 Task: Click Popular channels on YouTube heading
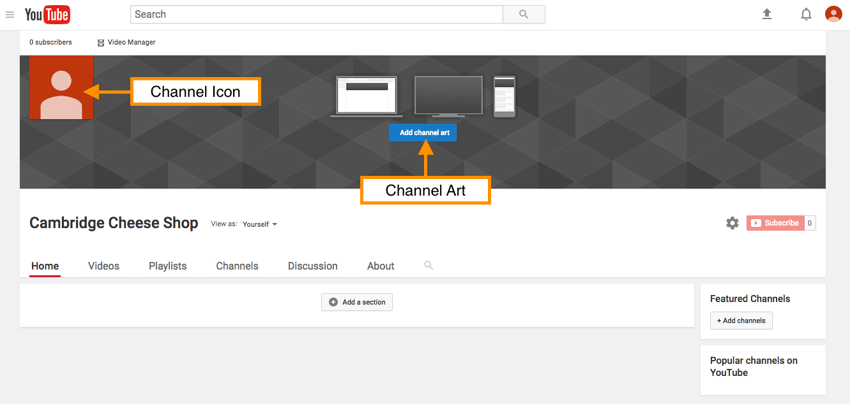[x=754, y=367]
